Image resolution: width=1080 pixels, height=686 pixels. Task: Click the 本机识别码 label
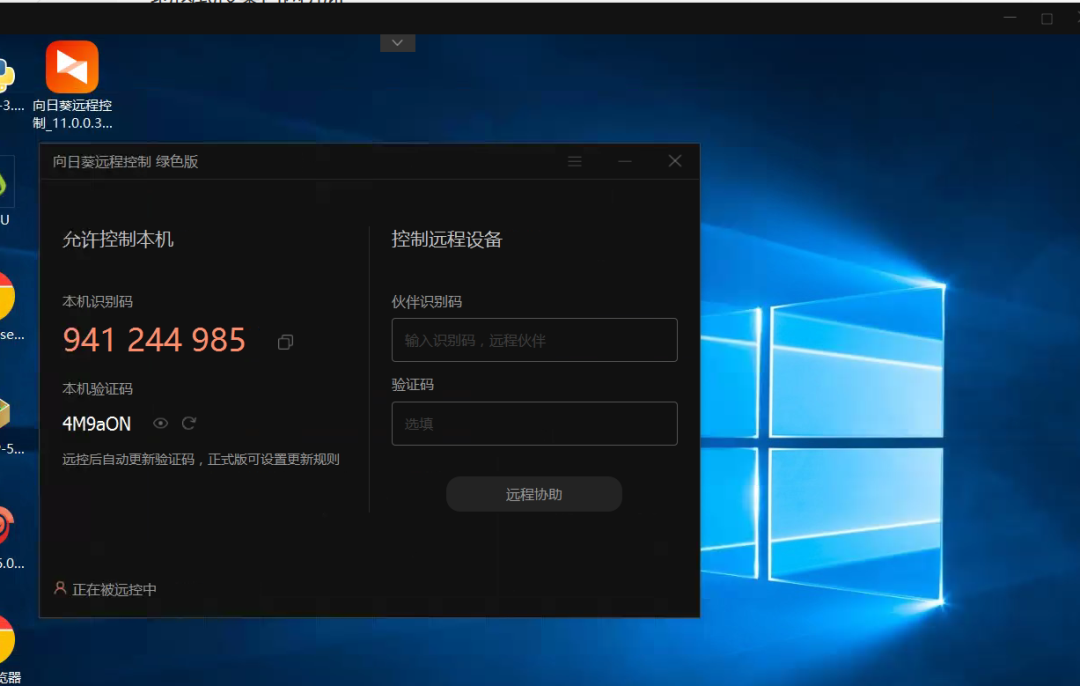(97, 301)
